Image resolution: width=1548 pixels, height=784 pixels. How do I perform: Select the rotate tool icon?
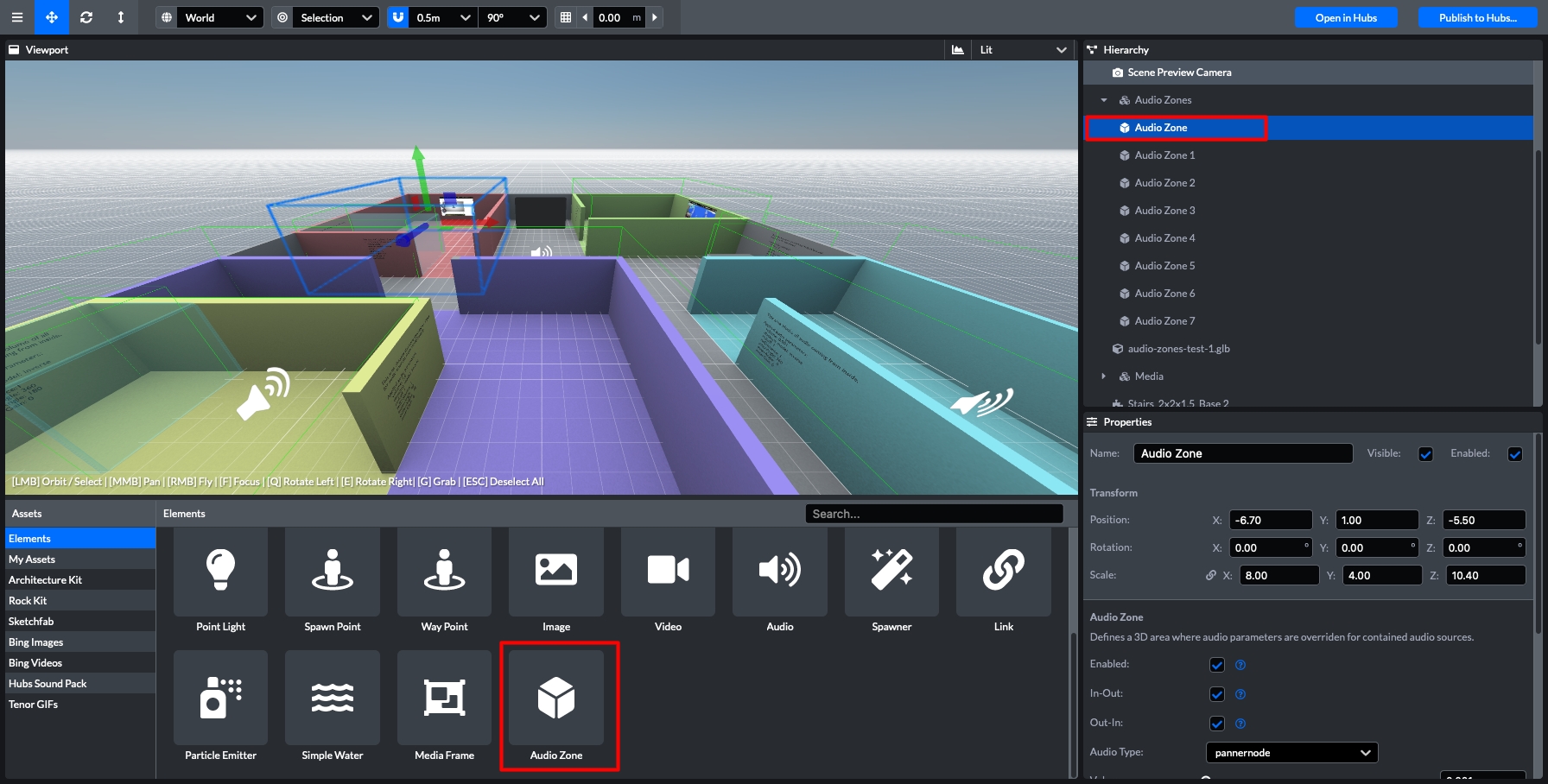click(86, 17)
